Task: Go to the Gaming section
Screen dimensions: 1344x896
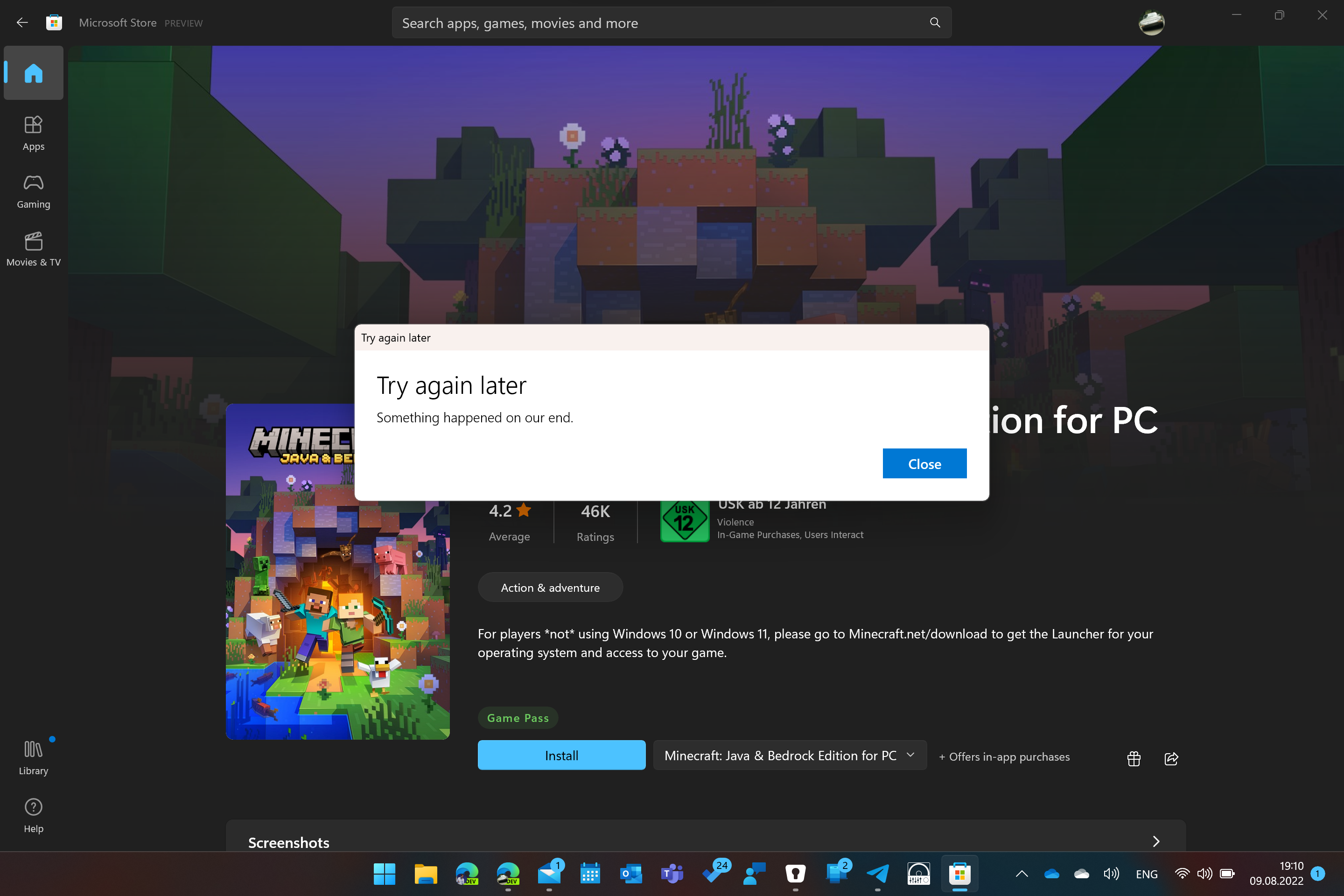Action: click(x=33, y=191)
